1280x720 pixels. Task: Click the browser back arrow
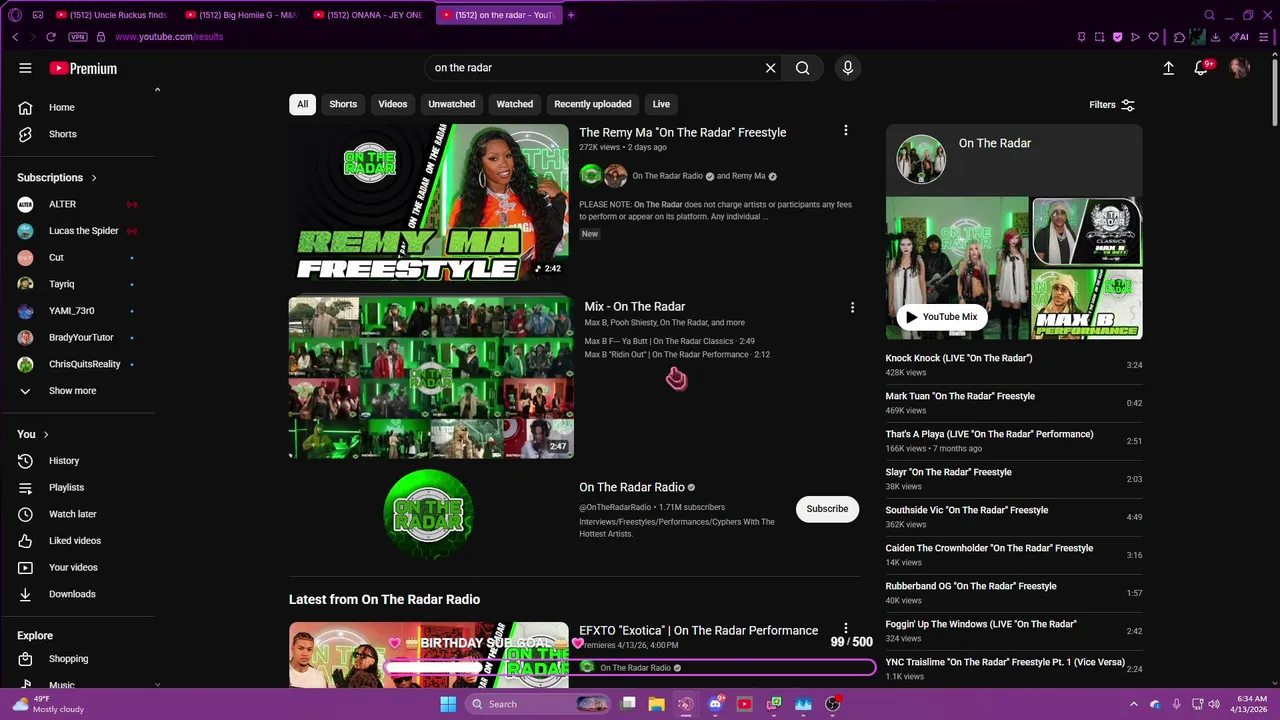point(15,37)
